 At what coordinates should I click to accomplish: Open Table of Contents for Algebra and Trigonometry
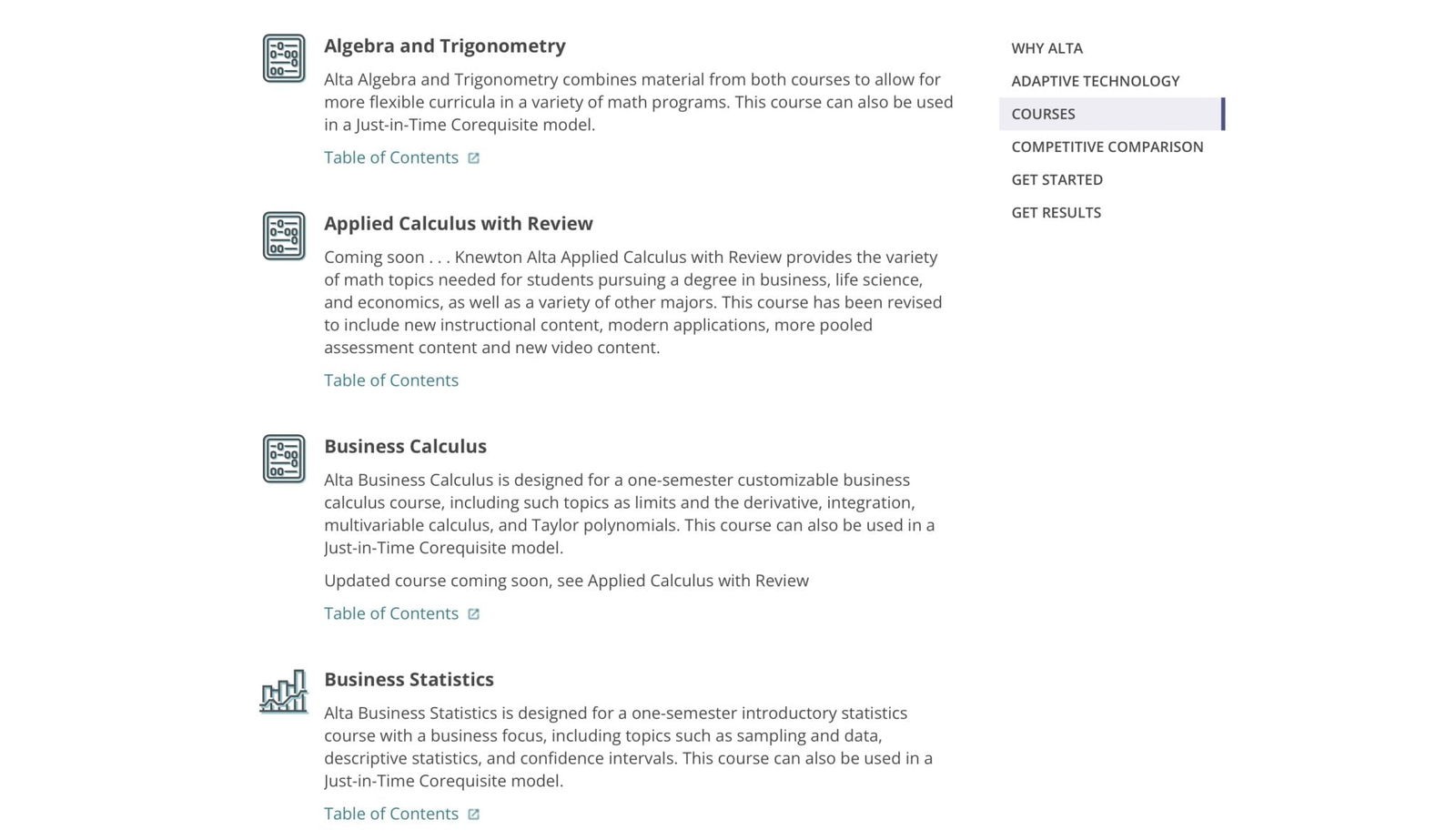[x=391, y=157]
